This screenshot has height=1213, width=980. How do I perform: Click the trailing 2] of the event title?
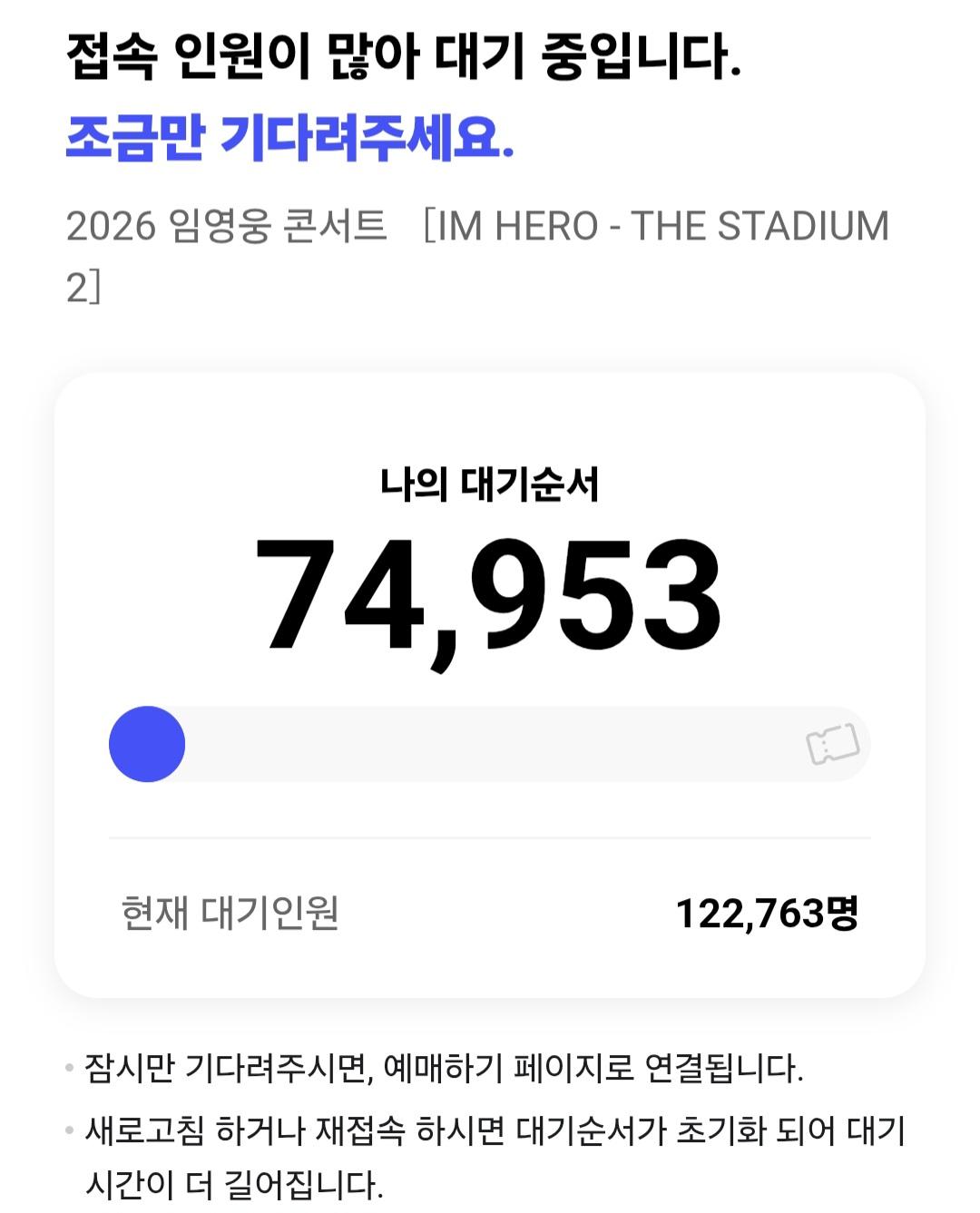83,287
